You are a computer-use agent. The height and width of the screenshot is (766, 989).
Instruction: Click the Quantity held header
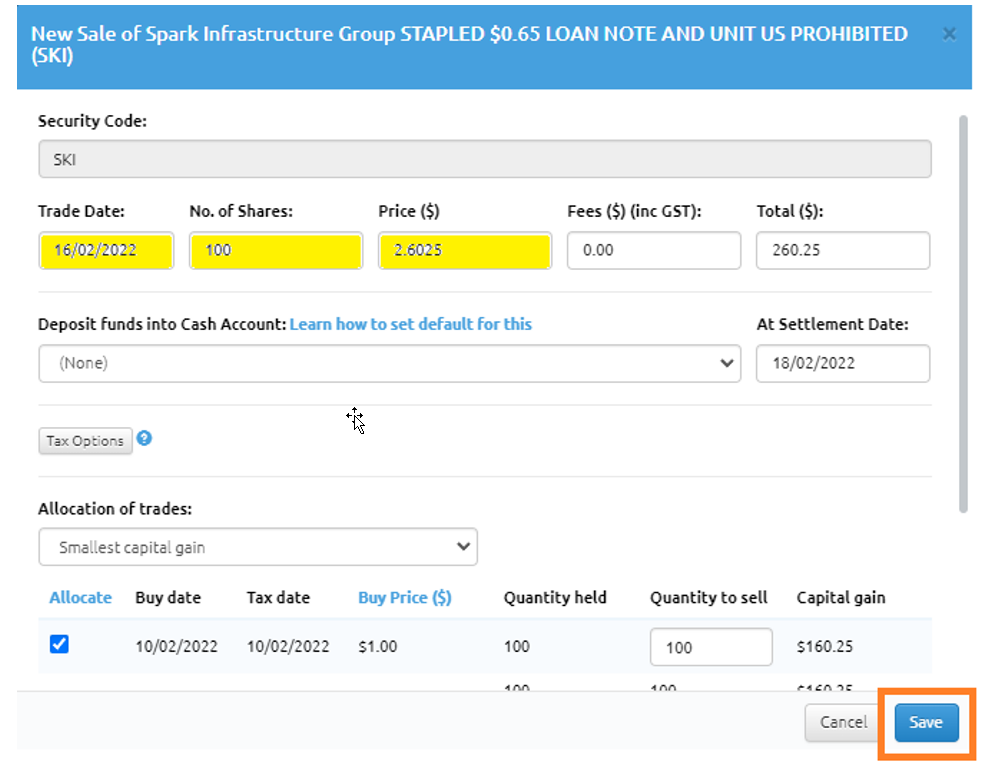[555, 598]
